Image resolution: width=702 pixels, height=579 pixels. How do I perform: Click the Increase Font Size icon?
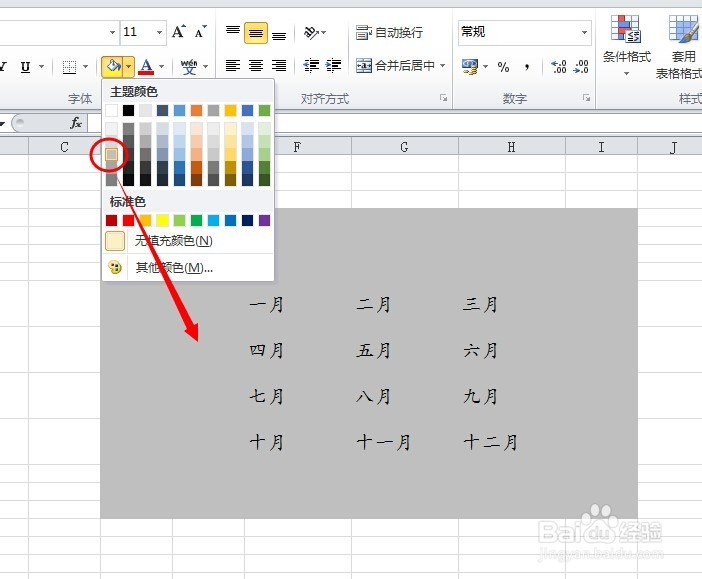click(x=179, y=32)
